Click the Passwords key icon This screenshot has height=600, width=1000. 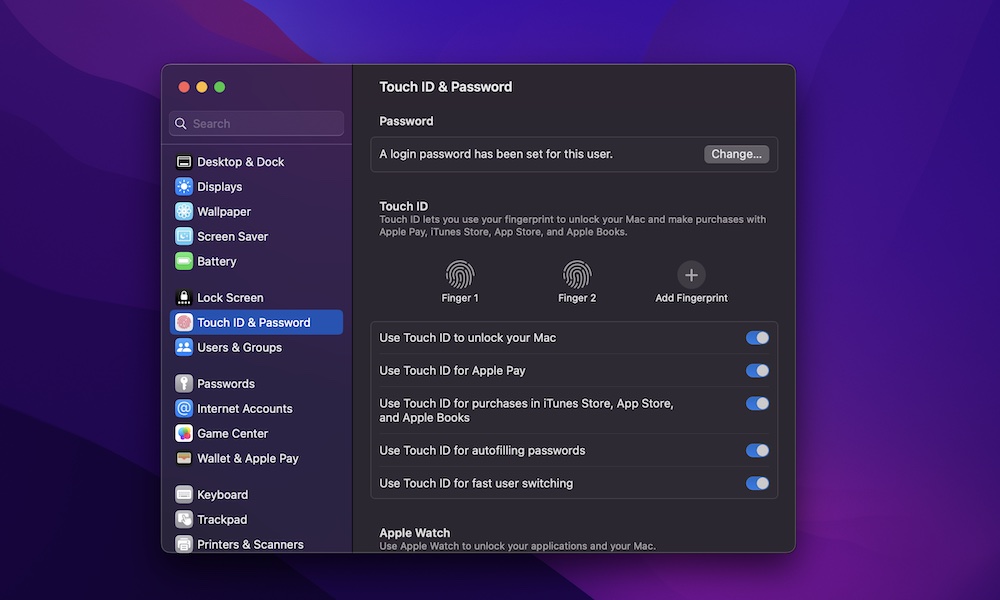184,384
